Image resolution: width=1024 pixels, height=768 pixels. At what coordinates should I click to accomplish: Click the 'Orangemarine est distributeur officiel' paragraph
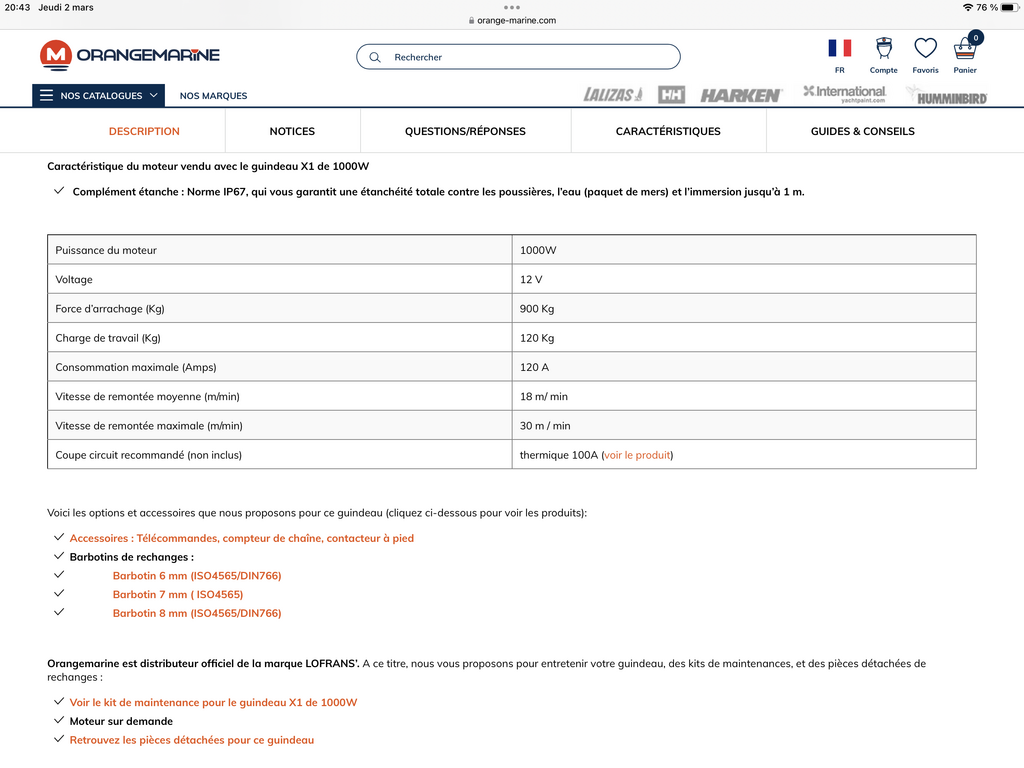pos(487,670)
